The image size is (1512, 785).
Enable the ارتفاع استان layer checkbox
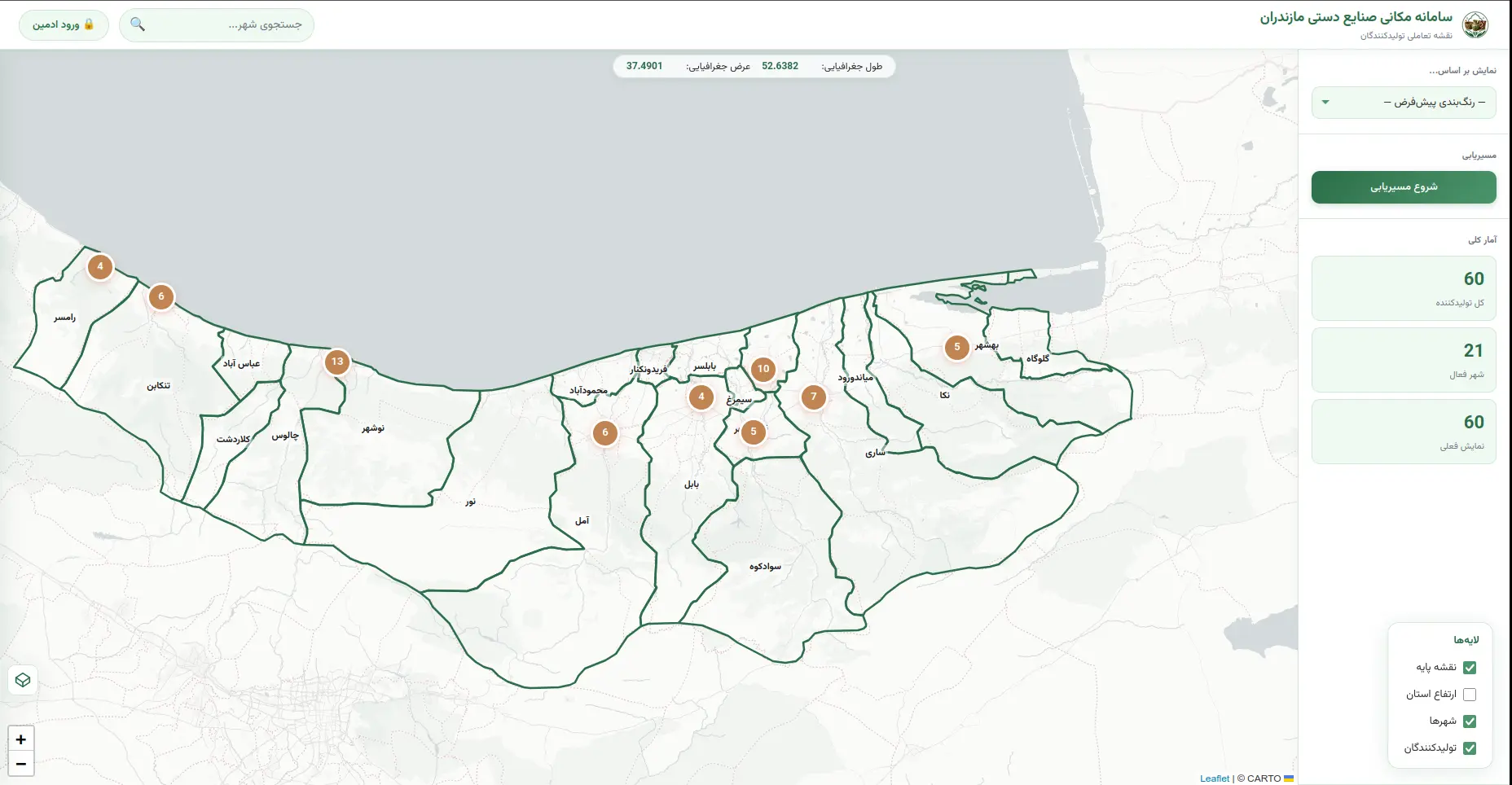(1470, 695)
